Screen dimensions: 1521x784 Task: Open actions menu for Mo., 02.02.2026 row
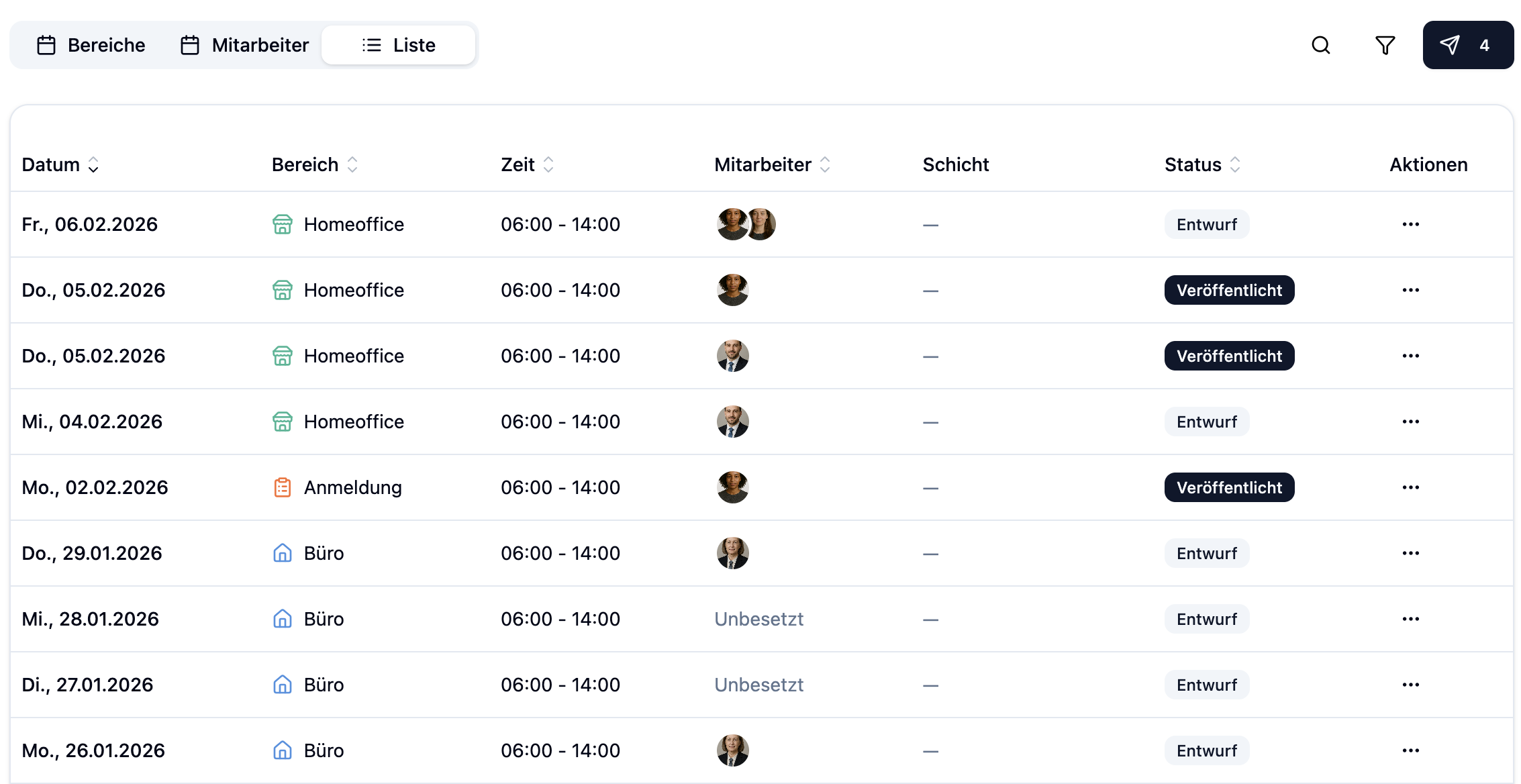point(1410,487)
